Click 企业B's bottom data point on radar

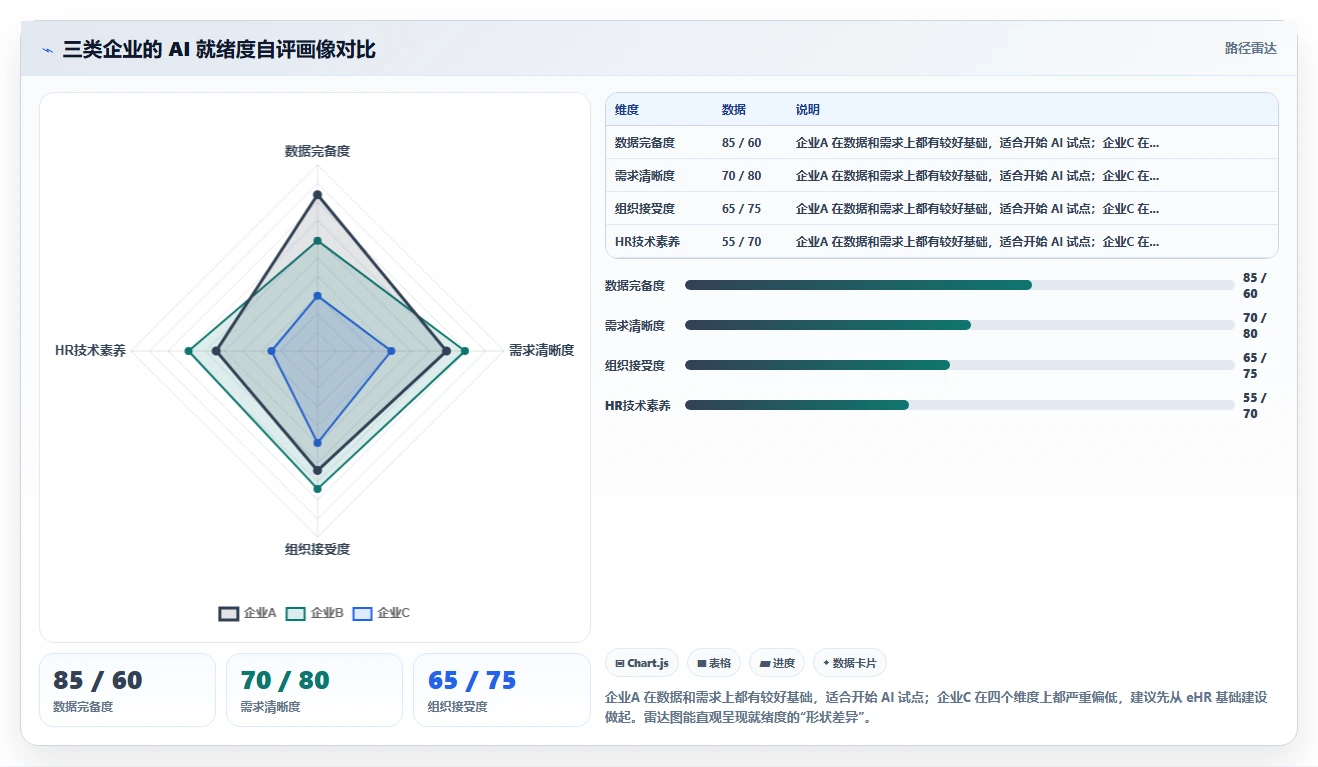317,488
